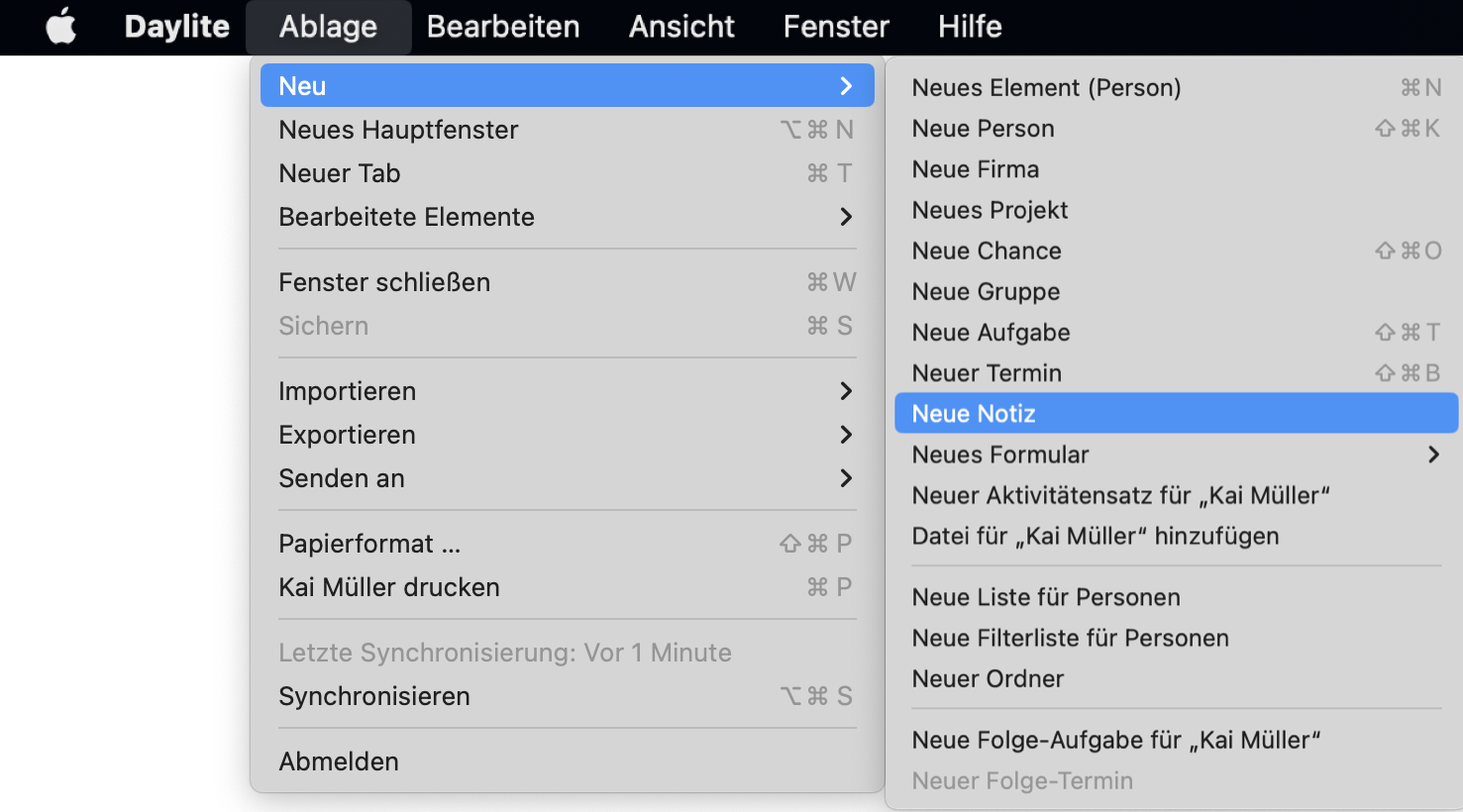Choose Neue Firma from submenu
Viewport: 1463px width, 812px height.
coord(976,169)
